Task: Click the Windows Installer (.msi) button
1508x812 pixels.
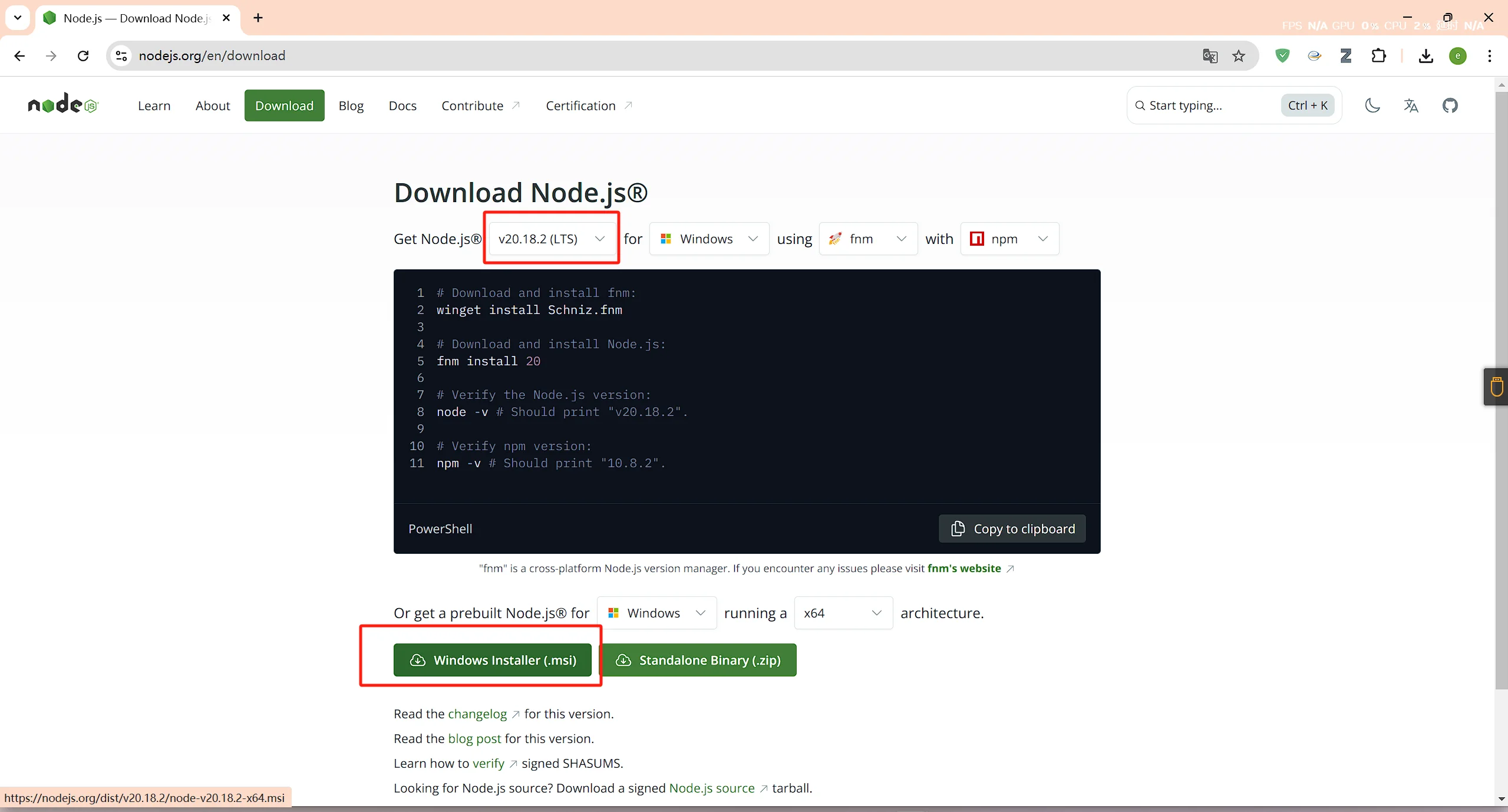Action: pyautogui.click(x=492, y=660)
